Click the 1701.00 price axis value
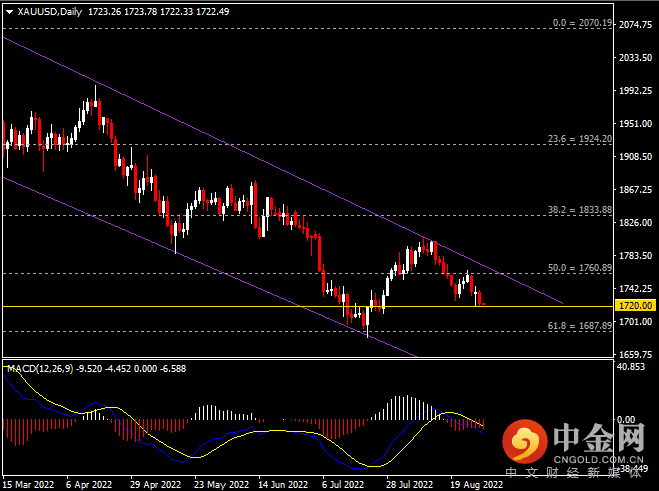Image resolution: width=659 pixels, height=491 pixels. coord(635,322)
